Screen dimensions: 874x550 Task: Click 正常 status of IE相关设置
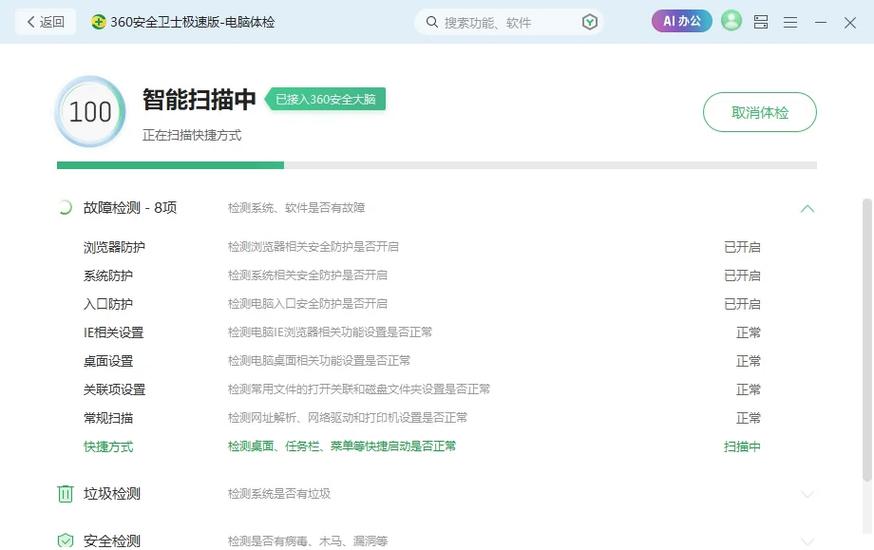[x=748, y=333]
